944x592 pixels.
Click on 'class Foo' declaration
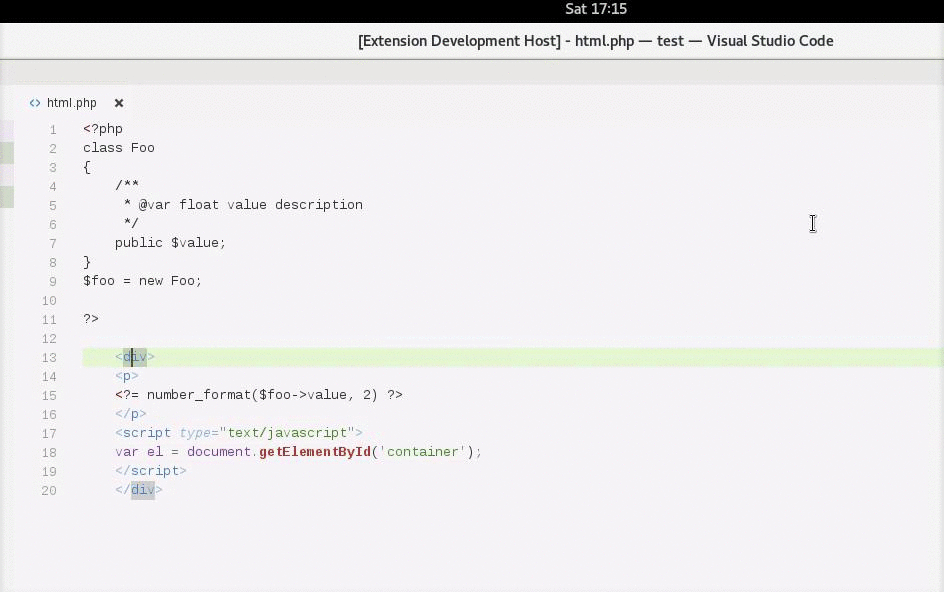click(119, 148)
